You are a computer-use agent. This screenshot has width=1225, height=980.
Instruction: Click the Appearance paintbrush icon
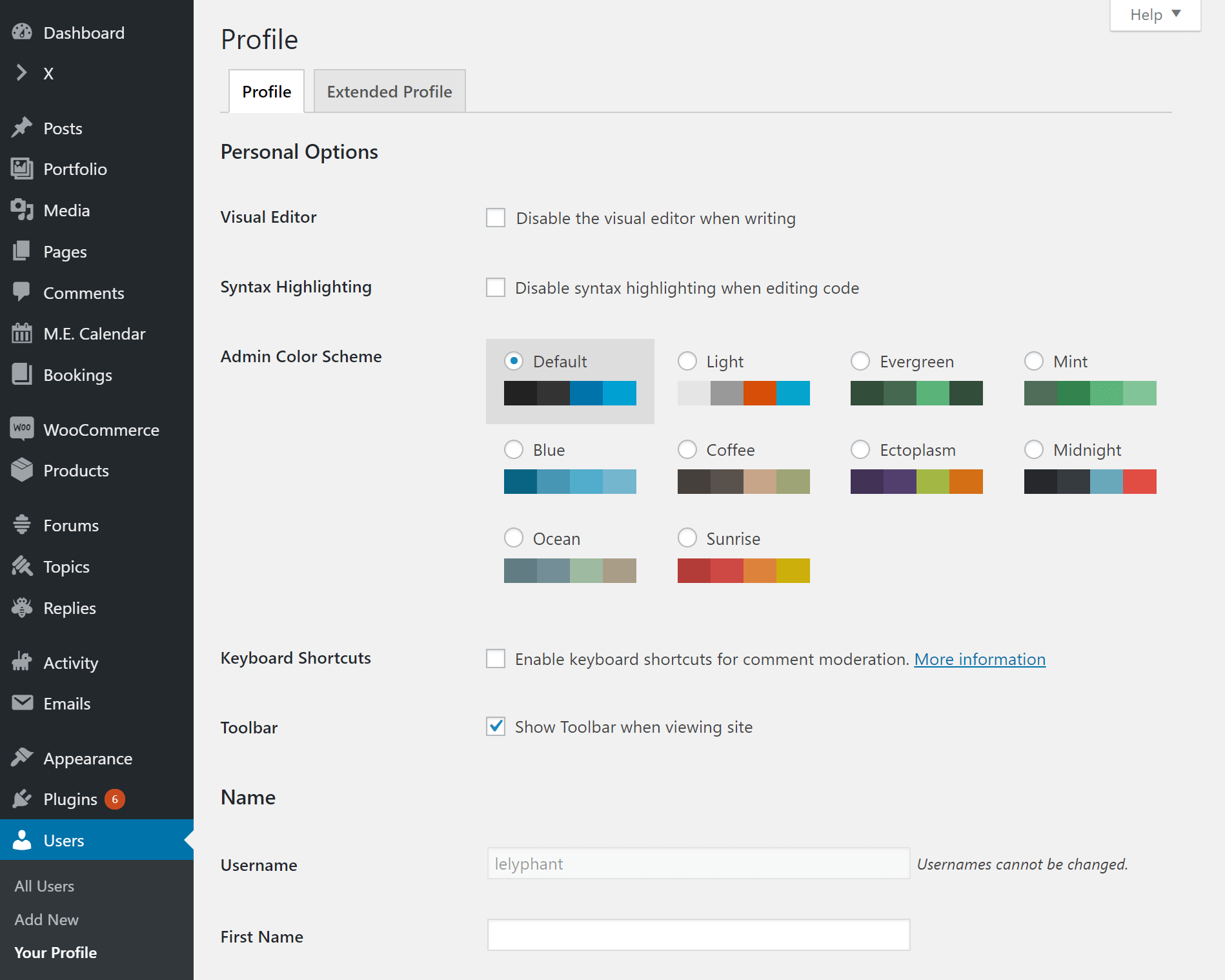click(x=22, y=758)
